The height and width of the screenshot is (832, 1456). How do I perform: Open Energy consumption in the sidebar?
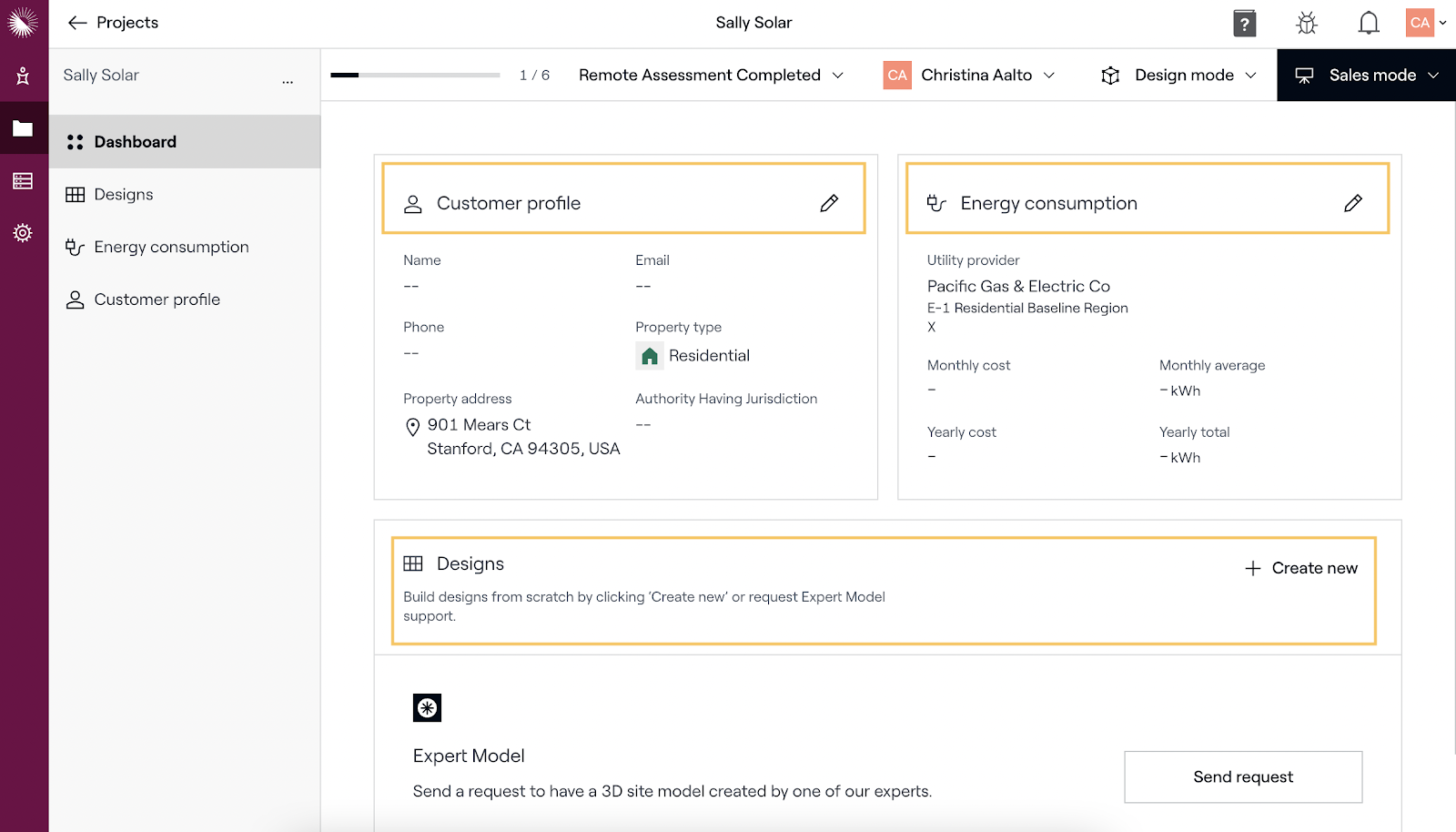pyautogui.click(x=185, y=247)
